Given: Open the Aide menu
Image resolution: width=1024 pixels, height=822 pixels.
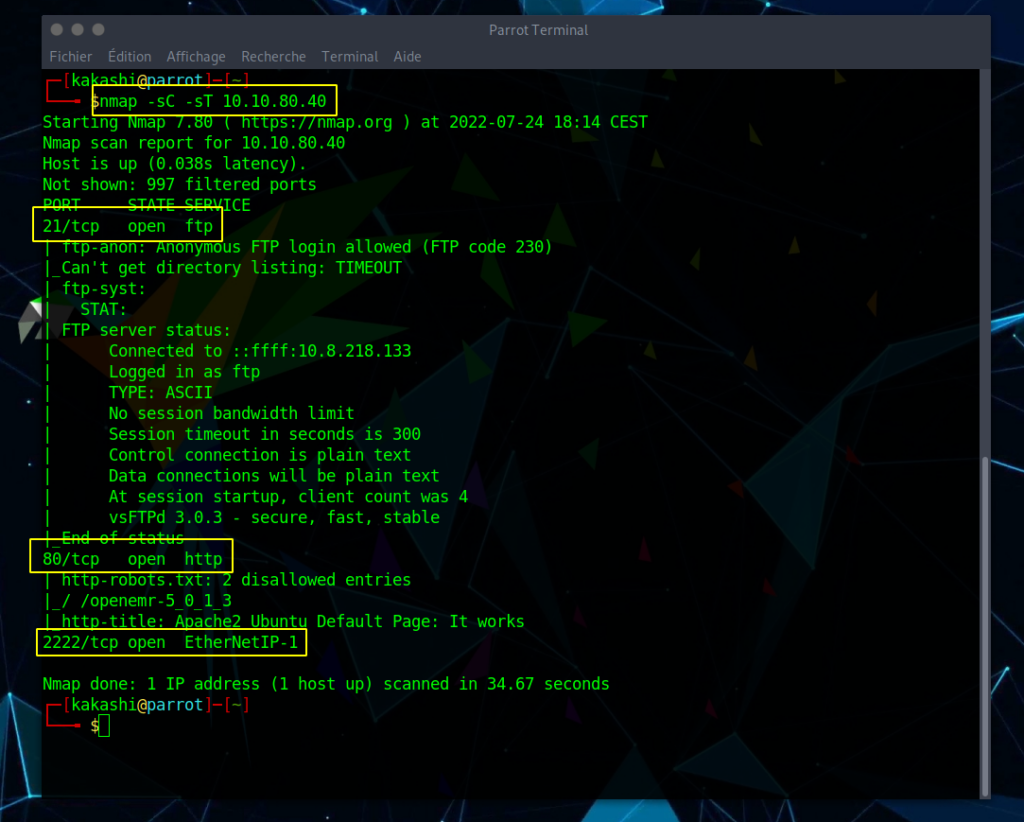Looking at the screenshot, I should coord(407,57).
